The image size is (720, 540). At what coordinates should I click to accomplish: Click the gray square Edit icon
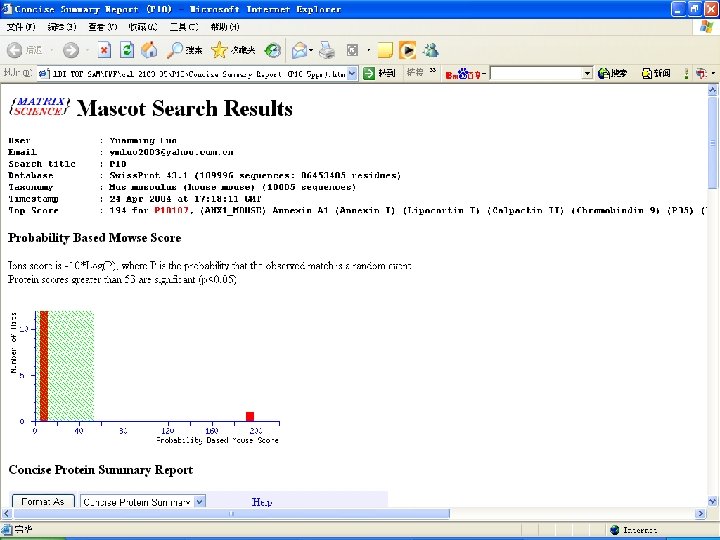coord(352,50)
